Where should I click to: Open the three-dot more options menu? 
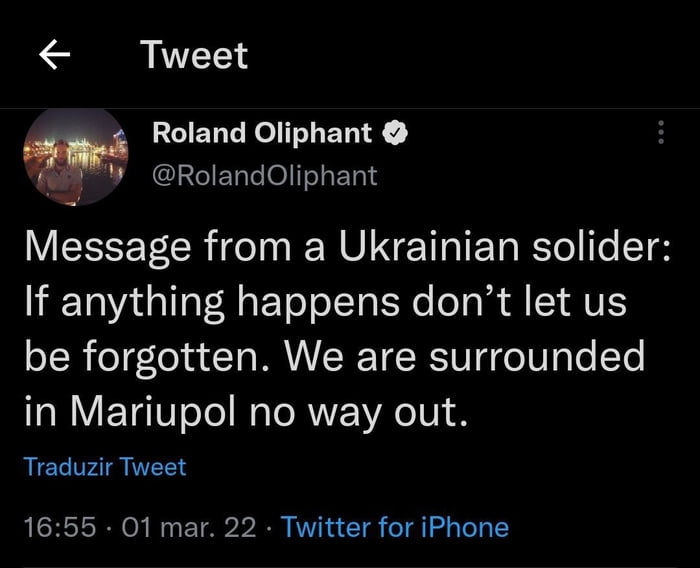point(660,132)
